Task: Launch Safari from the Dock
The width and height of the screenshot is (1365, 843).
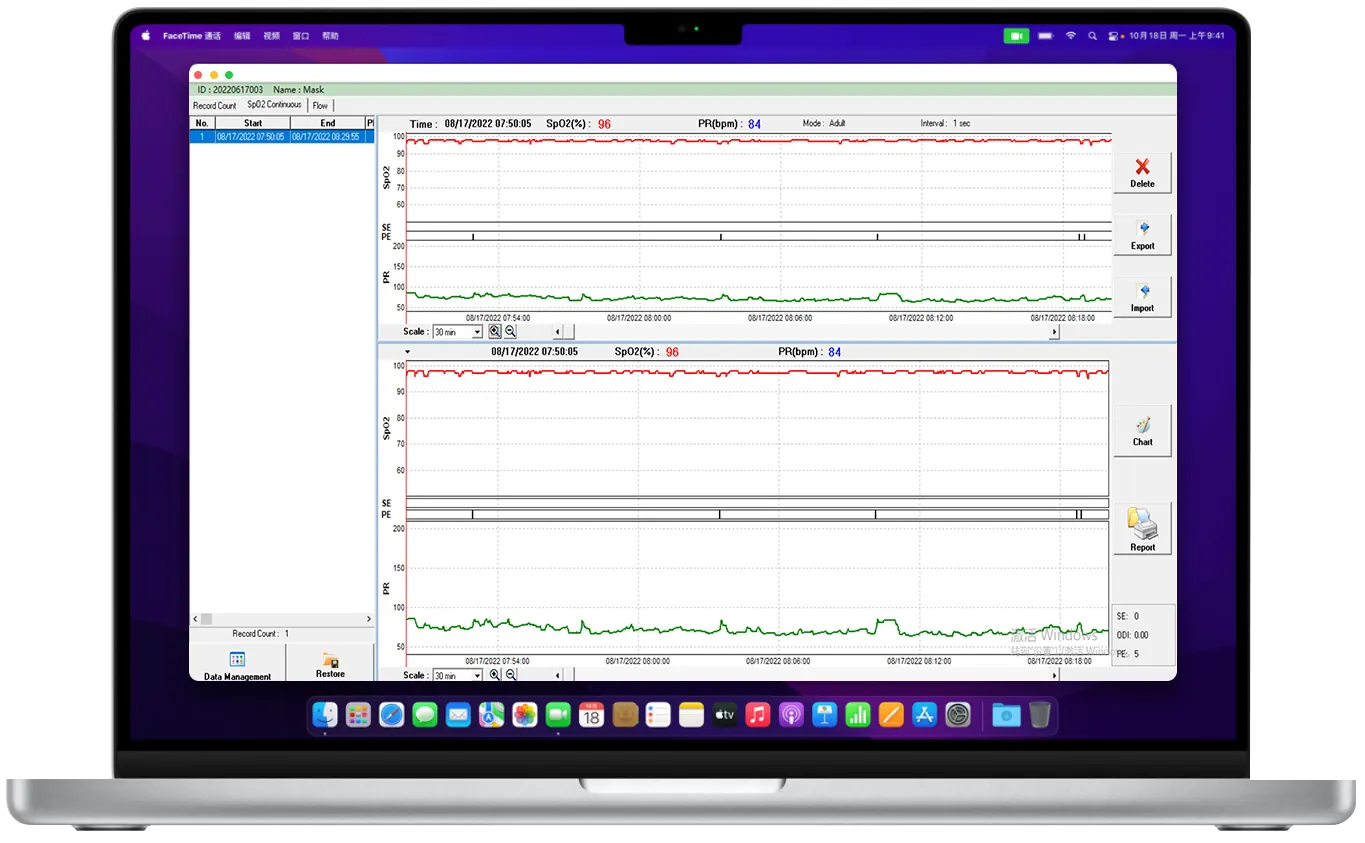Action: (391, 715)
